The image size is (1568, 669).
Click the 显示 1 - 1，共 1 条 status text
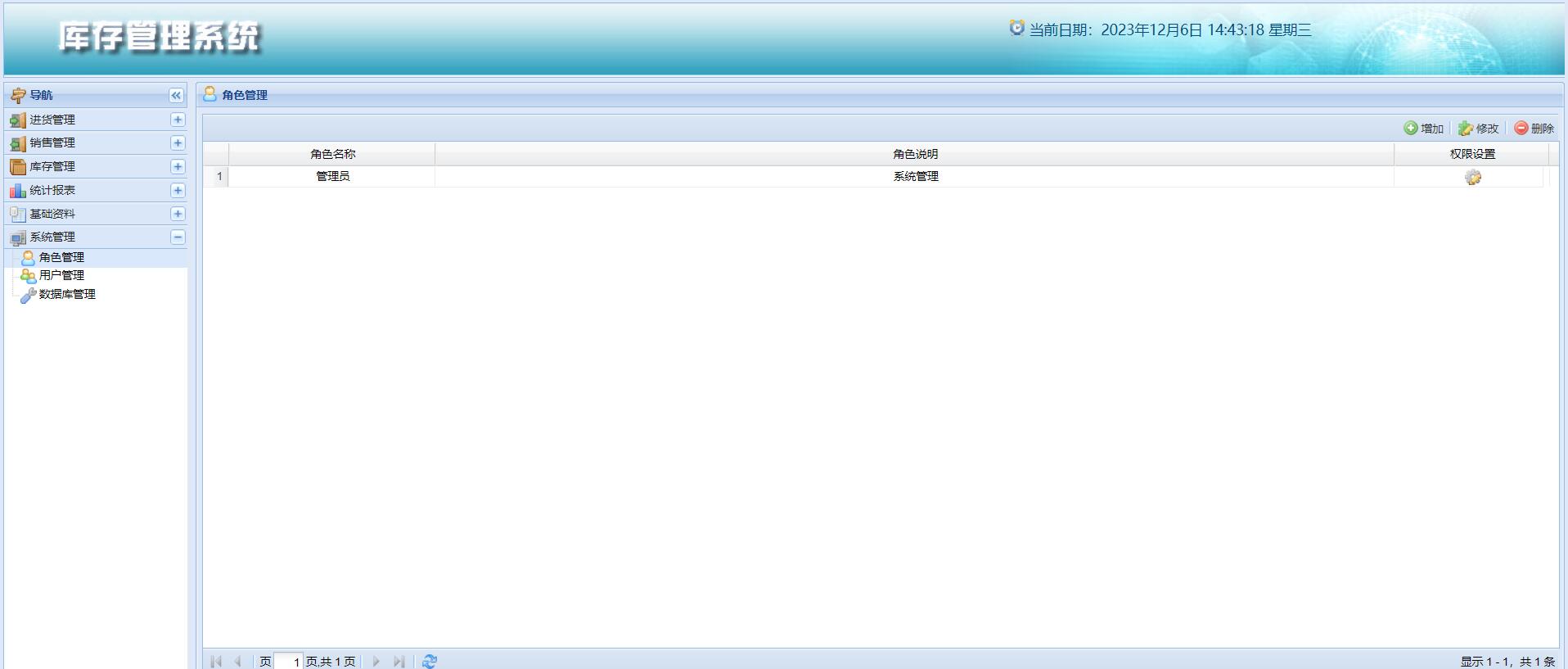click(1507, 662)
